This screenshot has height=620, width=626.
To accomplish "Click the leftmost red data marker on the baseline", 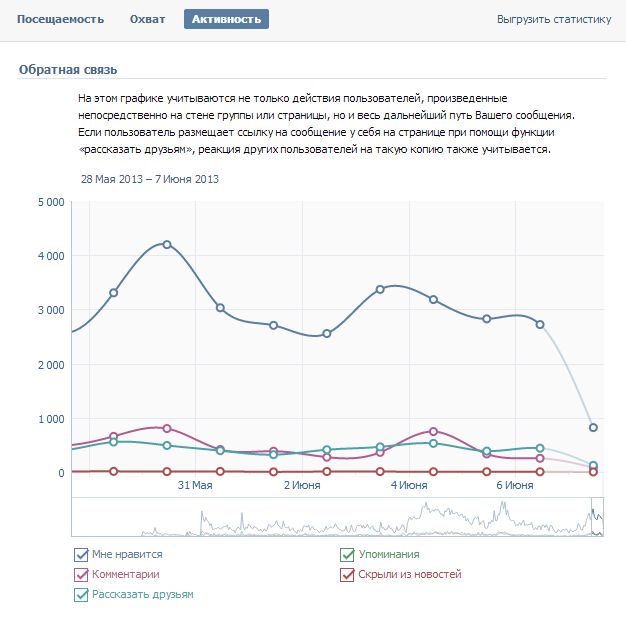I will point(114,471).
